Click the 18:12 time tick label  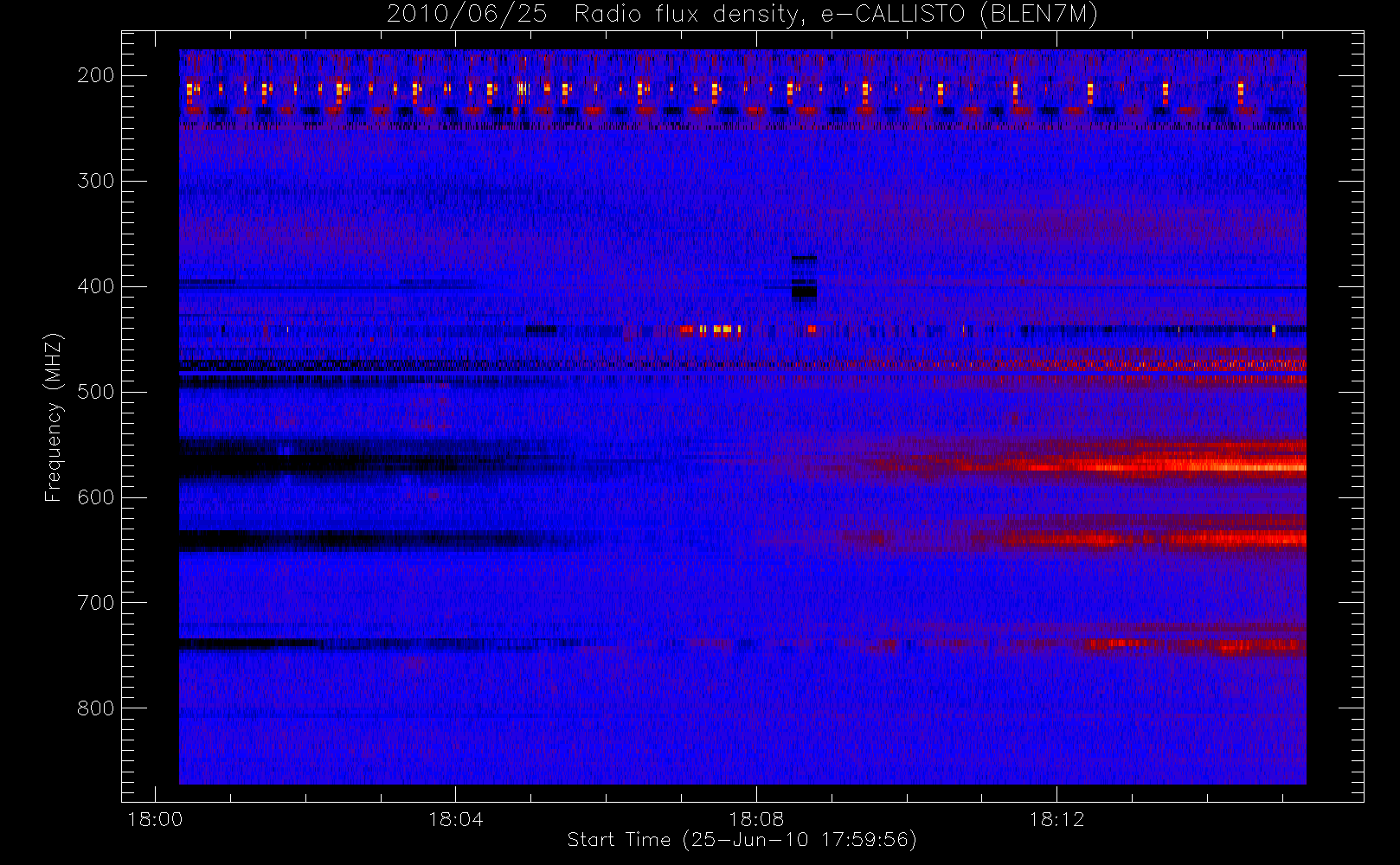click(x=1056, y=819)
